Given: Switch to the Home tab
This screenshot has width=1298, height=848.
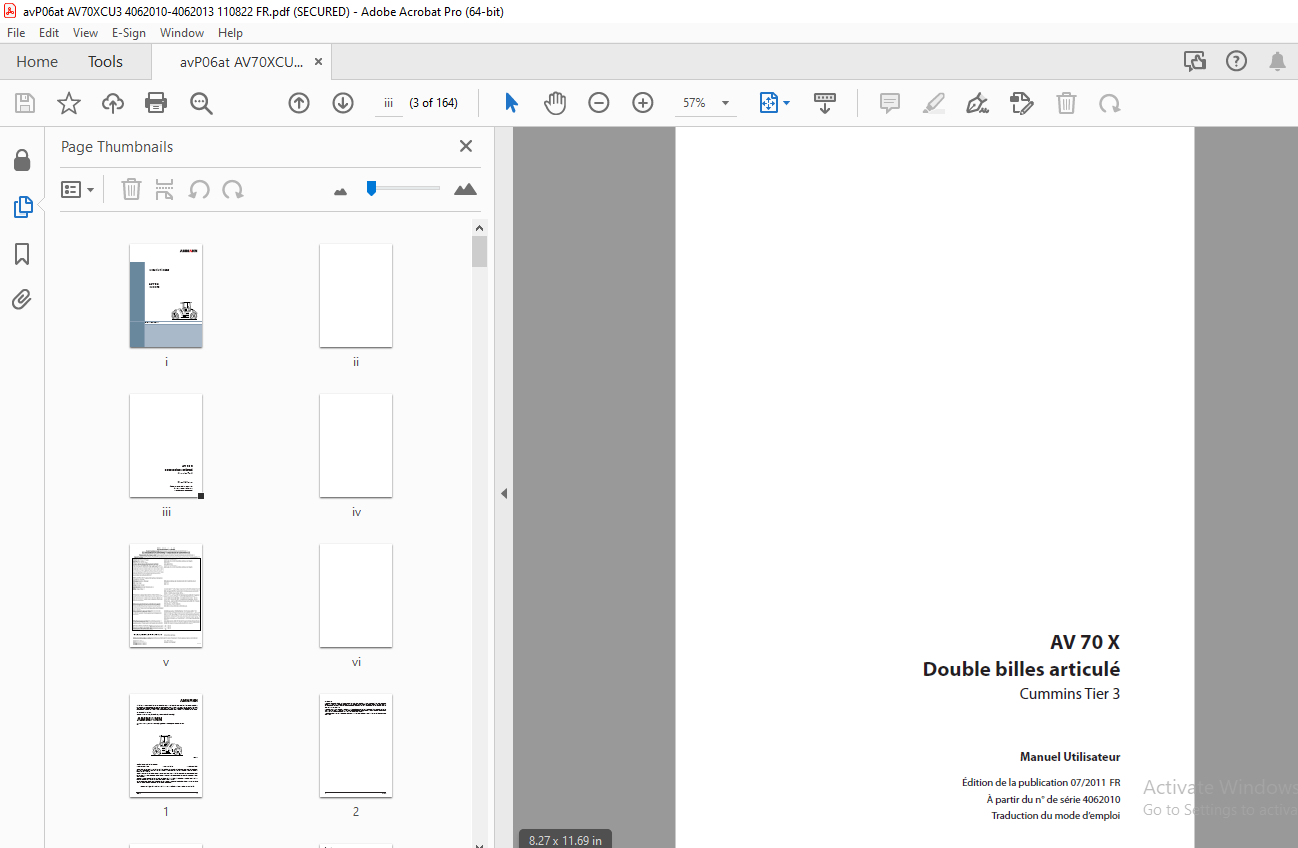Looking at the screenshot, I should coord(37,61).
